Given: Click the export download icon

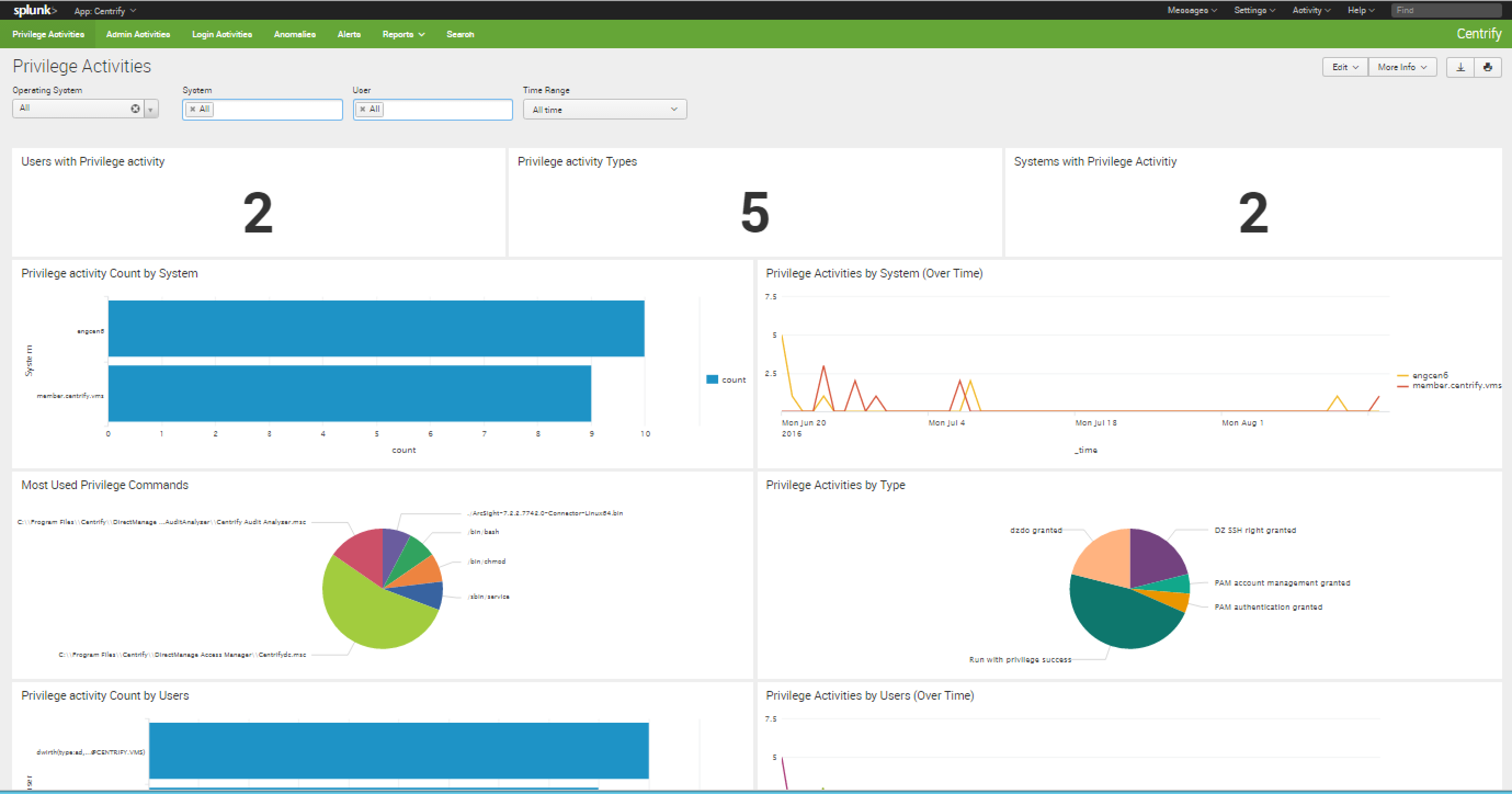Looking at the screenshot, I should pyautogui.click(x=1460, y=67).
